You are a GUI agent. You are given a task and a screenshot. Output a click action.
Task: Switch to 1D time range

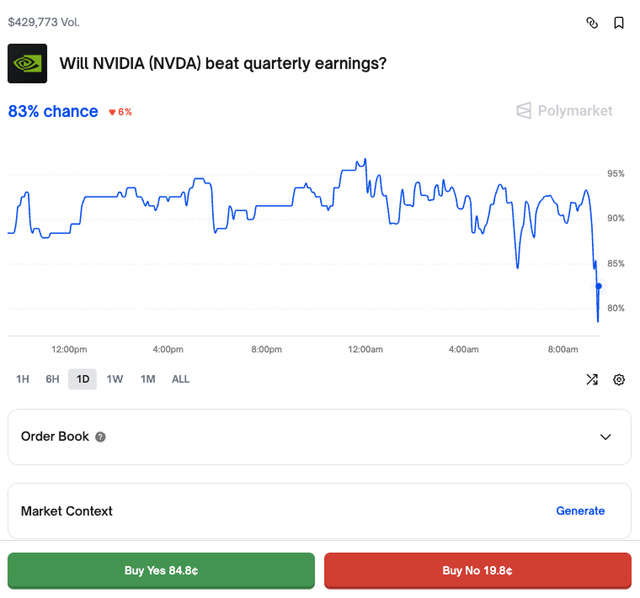(x=83, y=379)
